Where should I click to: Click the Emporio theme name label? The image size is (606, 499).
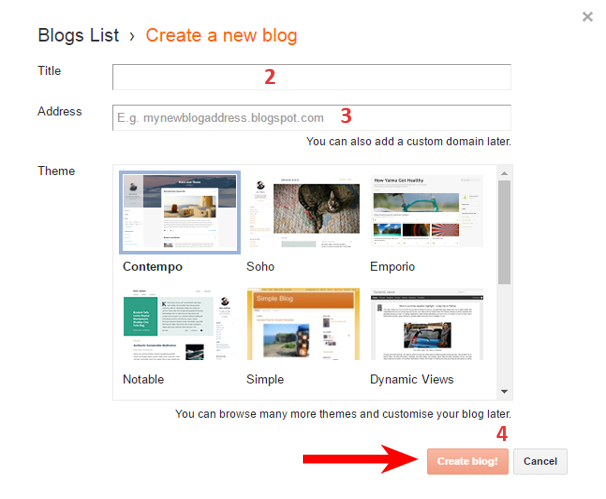tap(393, 267)
